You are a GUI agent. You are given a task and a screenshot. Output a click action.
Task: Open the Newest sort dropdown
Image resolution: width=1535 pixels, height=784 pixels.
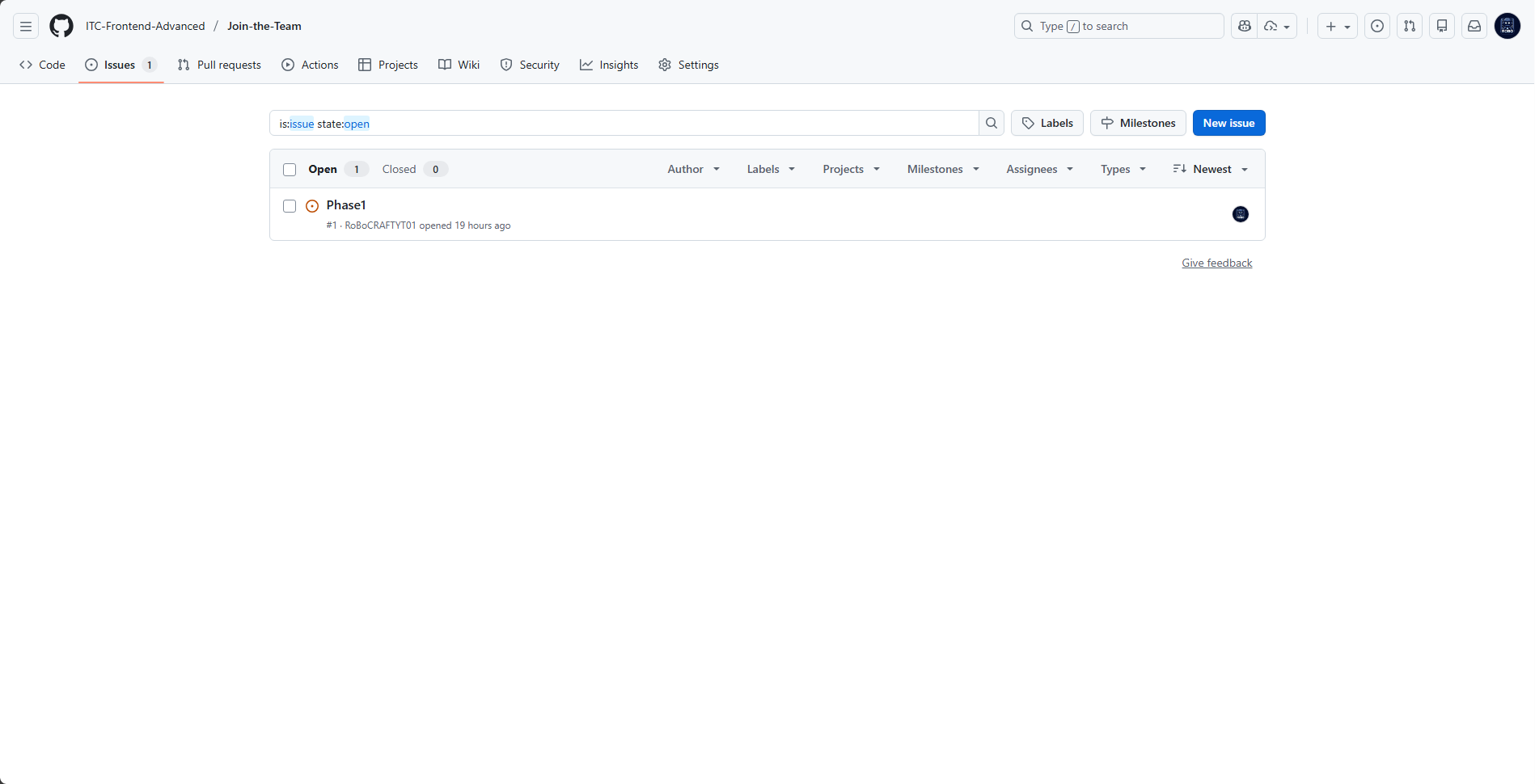[x=1211, y=169]
